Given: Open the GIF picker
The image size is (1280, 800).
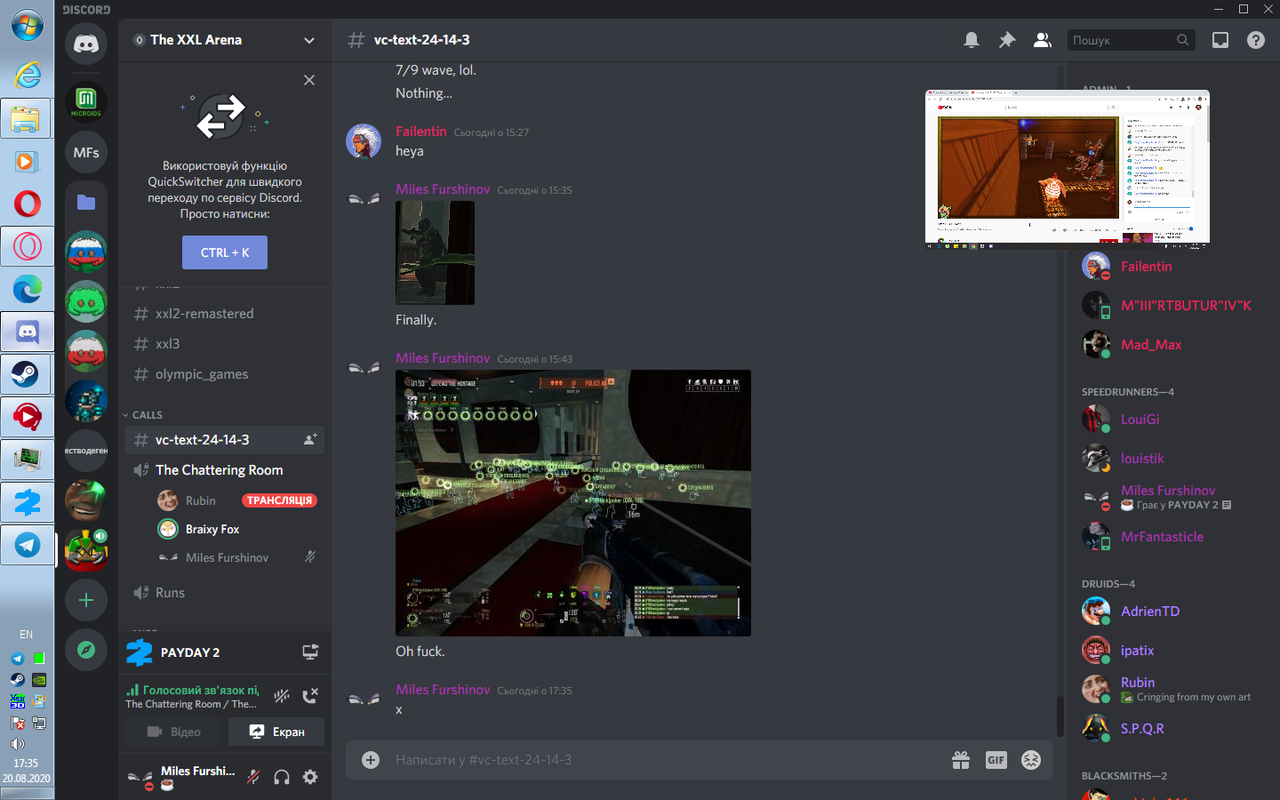Looking at the screenshot, I should tap(996, 760).
